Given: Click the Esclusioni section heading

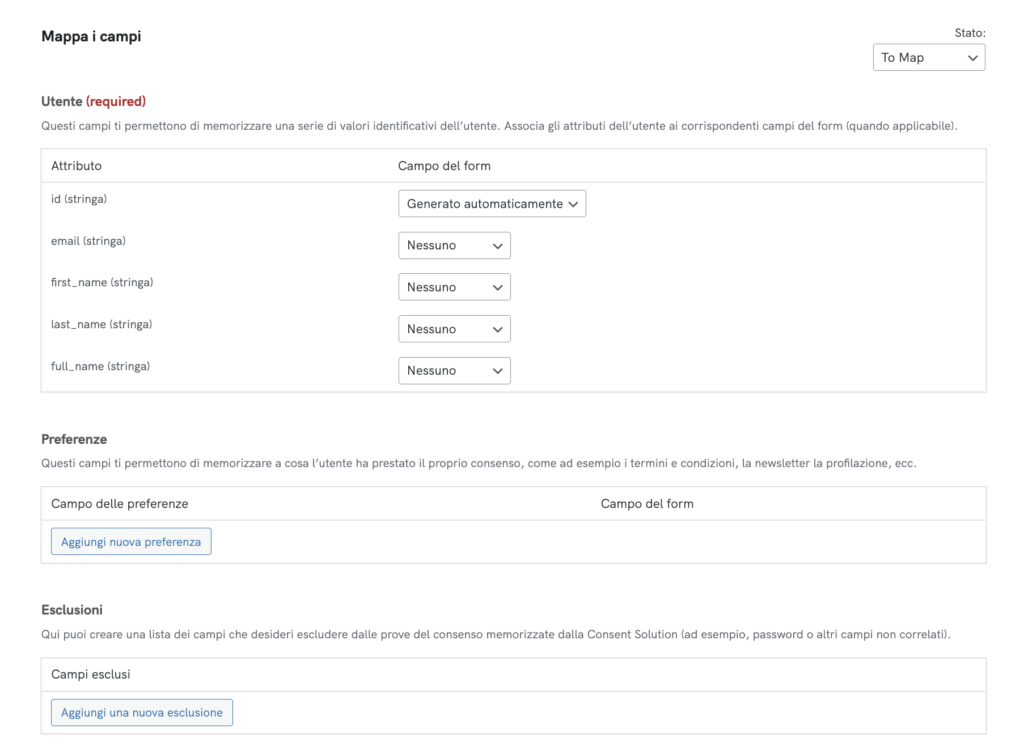Looking at the screenshot, I should tap(72, 609).
